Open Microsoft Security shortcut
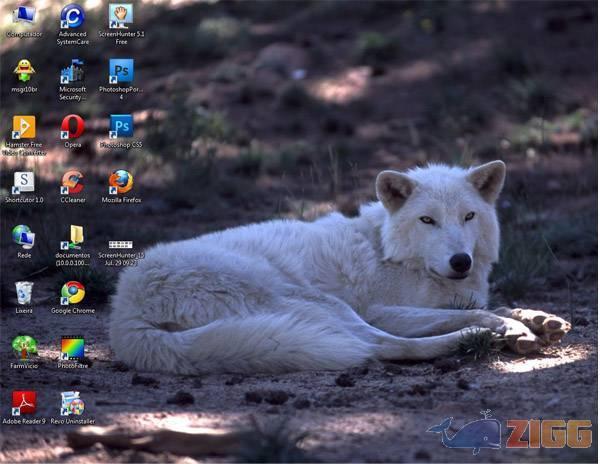This screenshot has height=464, width=600. pos(72,72)
